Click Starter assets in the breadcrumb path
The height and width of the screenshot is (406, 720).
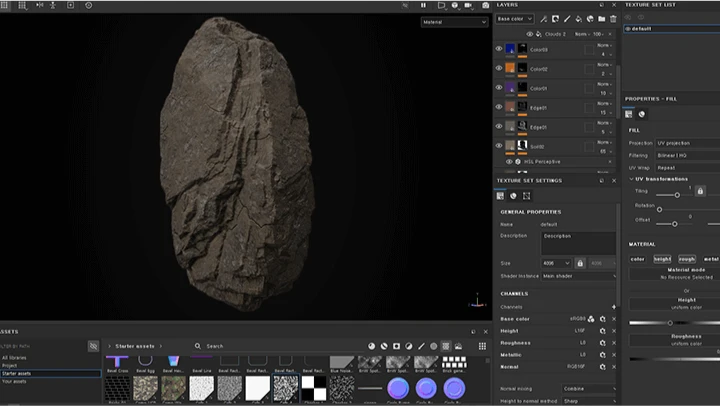pos(135,346)
